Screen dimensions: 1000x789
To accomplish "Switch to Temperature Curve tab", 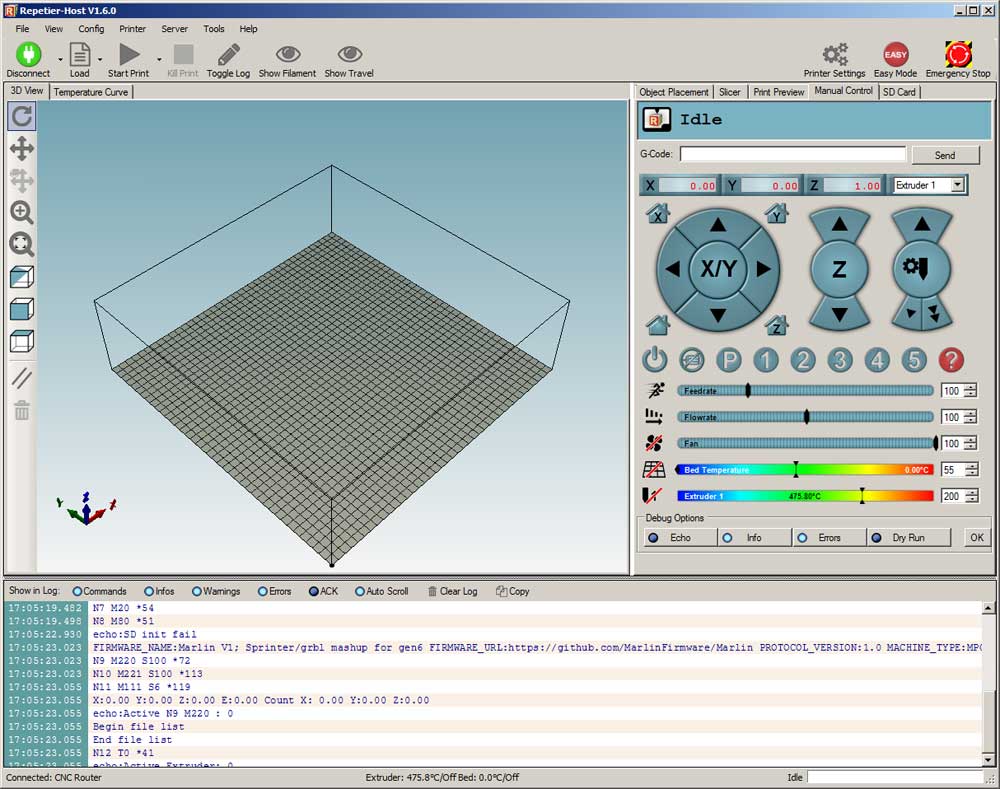I will click(91, 92).
